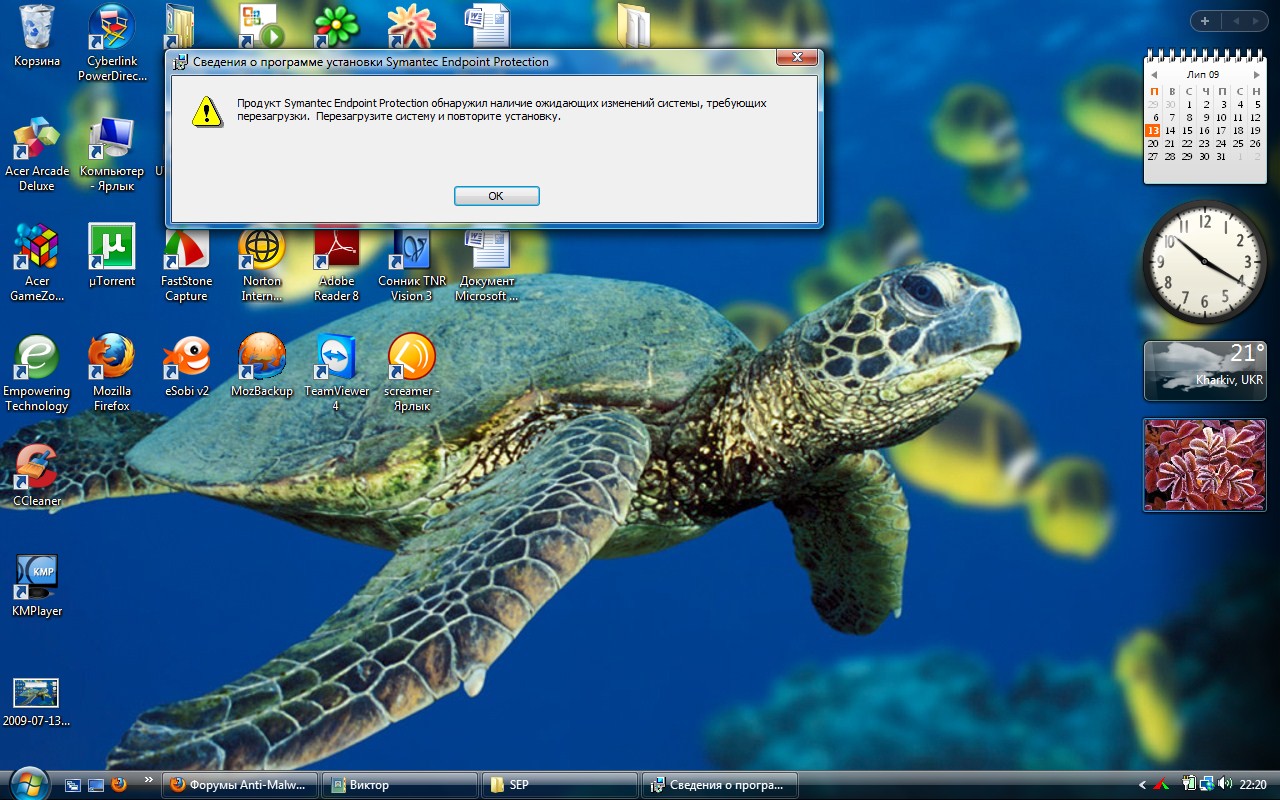Select date 31 in the calendar gadget
Viewport: 1280px width, 800px height.
[x=1221, y=156]
